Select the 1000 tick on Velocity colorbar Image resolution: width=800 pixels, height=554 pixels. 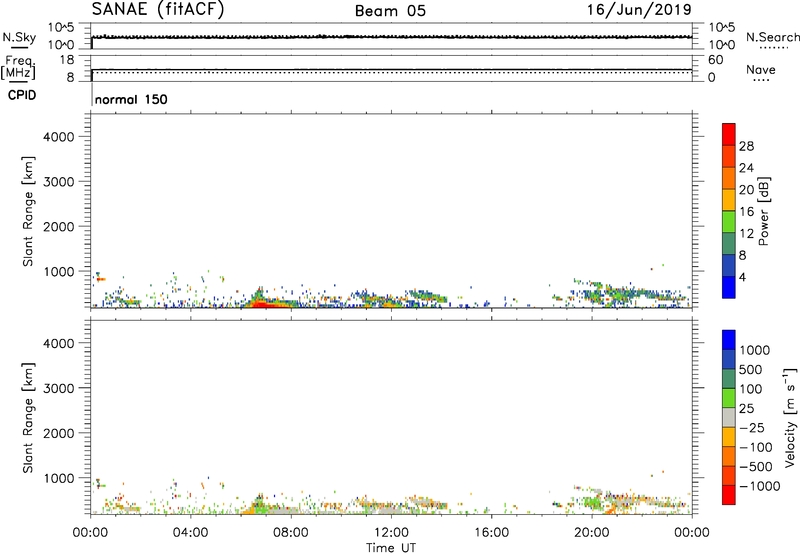[755, 350]
